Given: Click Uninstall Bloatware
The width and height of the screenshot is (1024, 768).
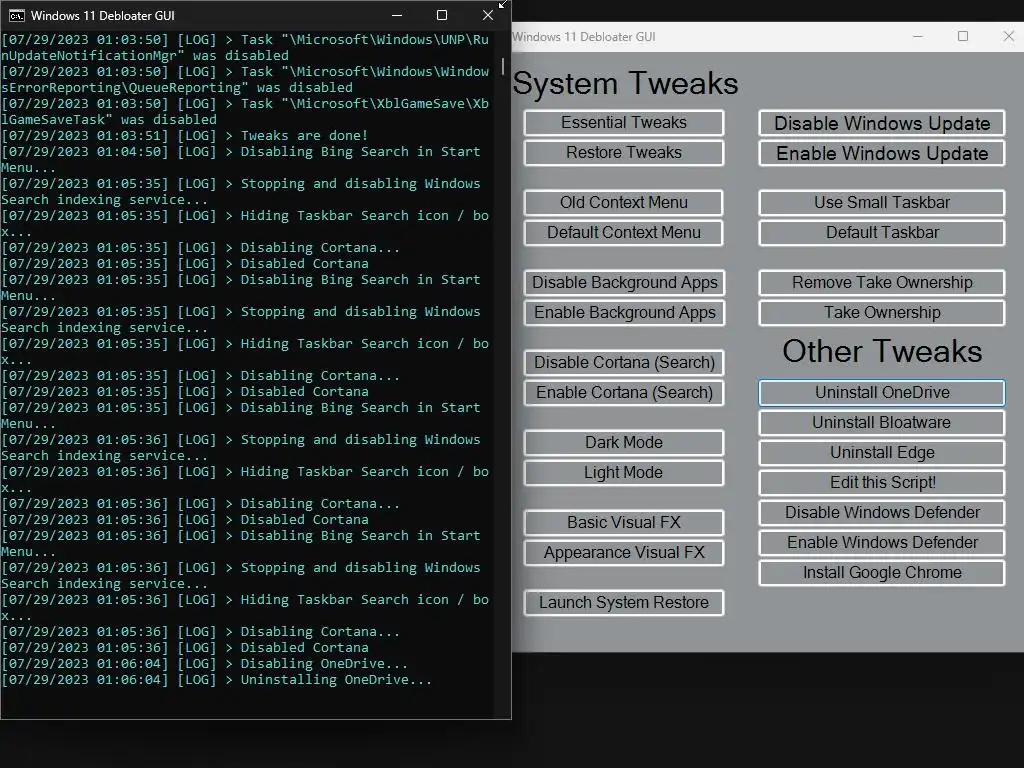Looking at the screenshot, I should tap(882, 423).
